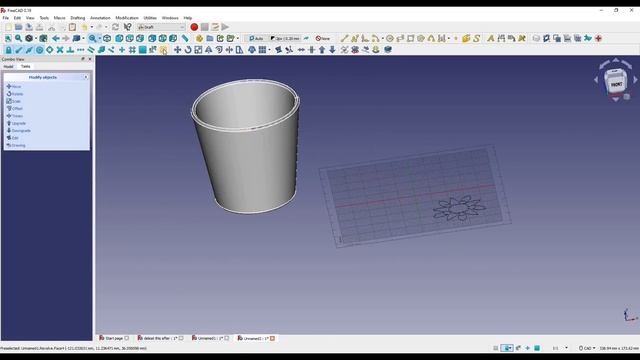640x360 pixels.
Task: Toggle the Draft grid visibility button
Action: (163, 50)
